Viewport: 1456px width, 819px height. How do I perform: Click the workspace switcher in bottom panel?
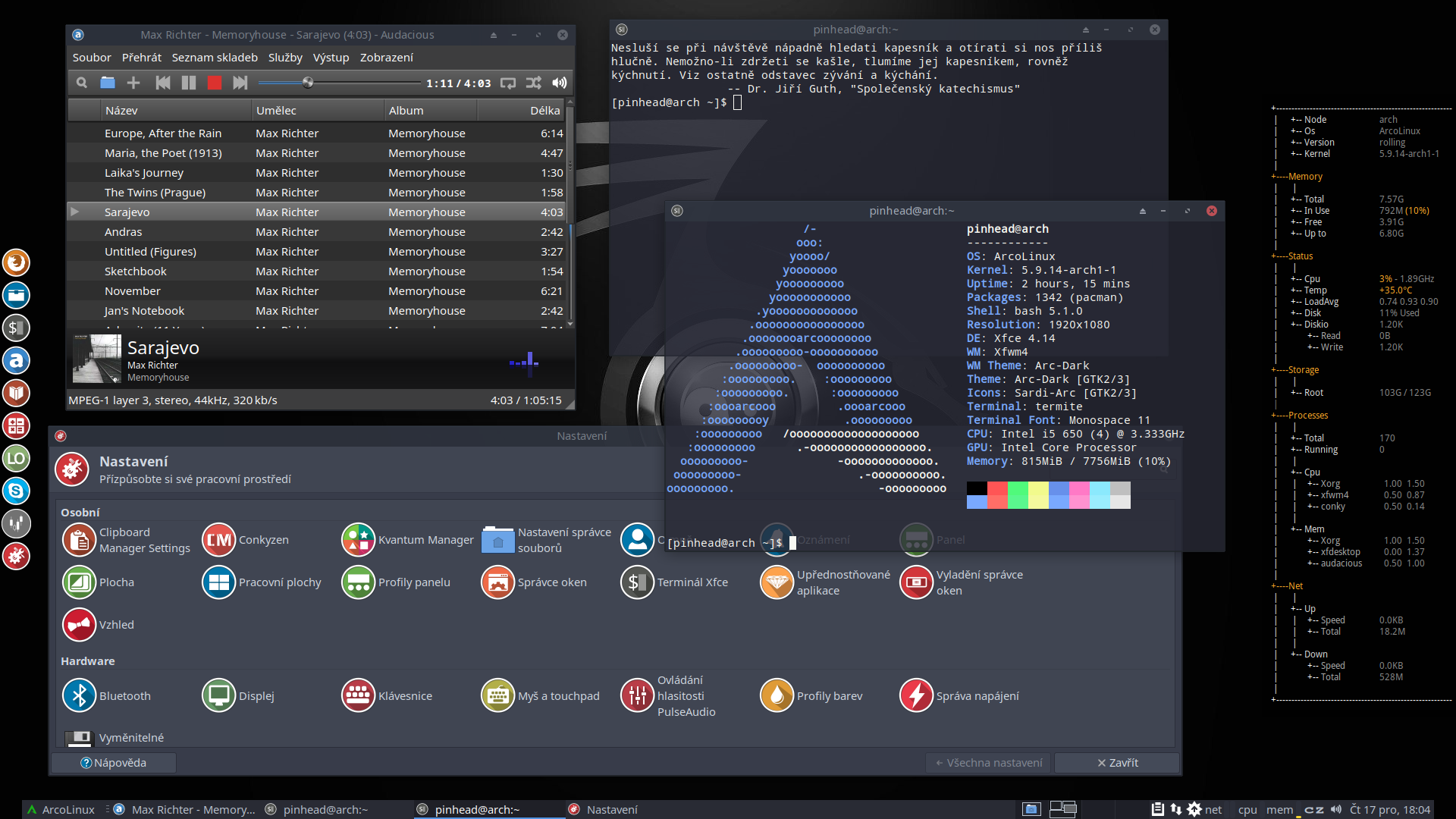[x=1062, y=809]
